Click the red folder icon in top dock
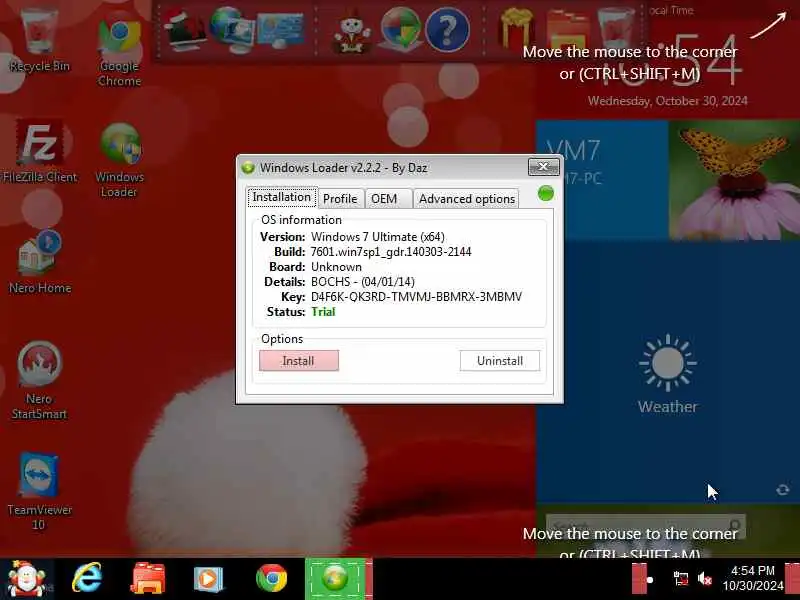 pos(567,30)
